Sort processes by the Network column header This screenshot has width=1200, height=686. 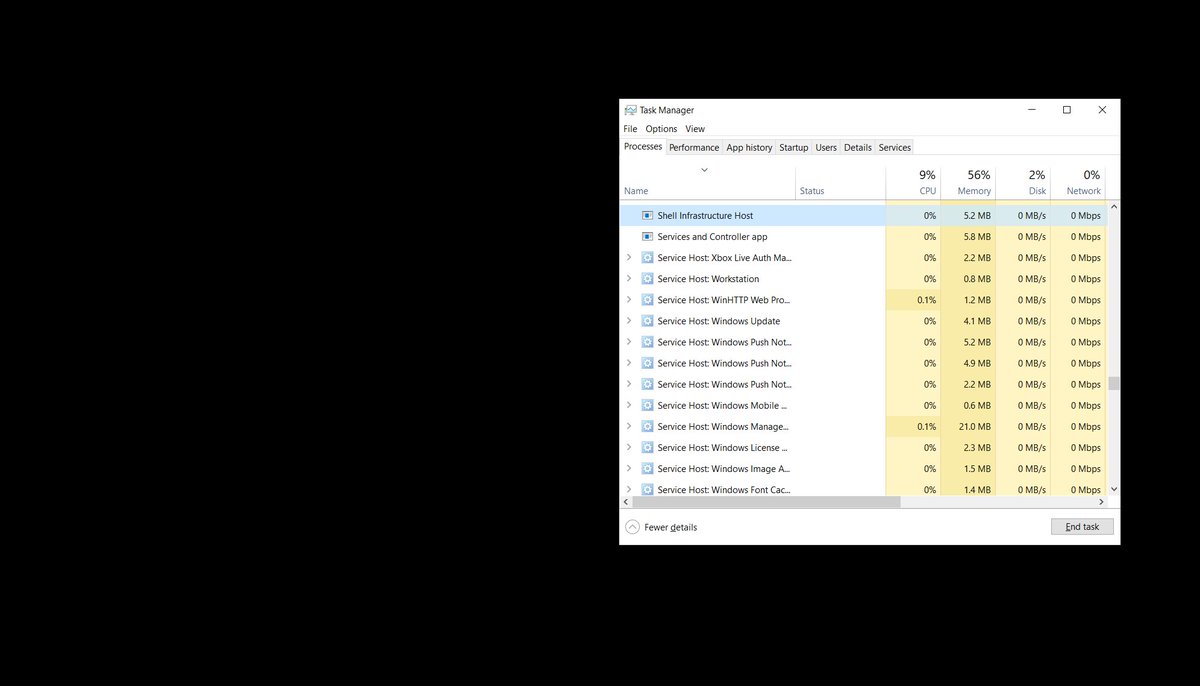(x=1078, y=182)
